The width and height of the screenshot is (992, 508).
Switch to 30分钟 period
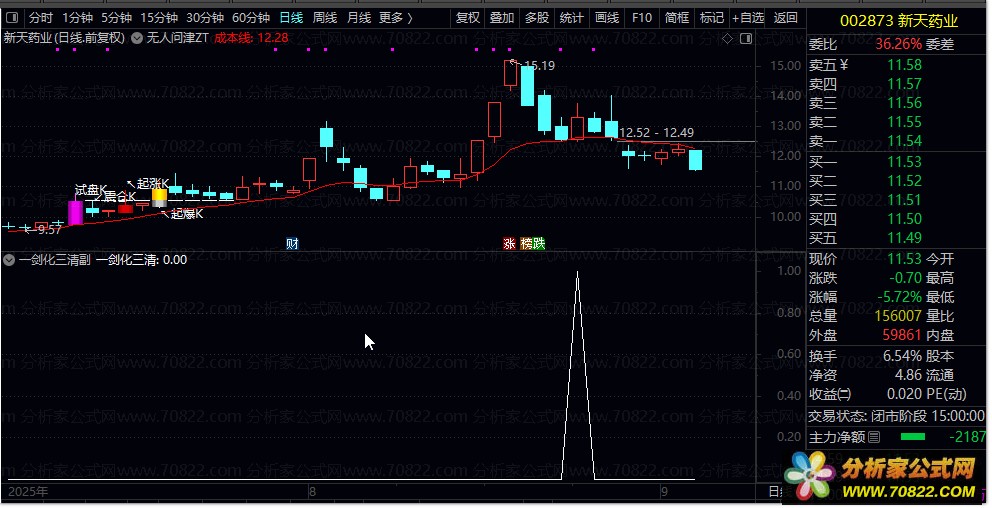coord(205,18)
